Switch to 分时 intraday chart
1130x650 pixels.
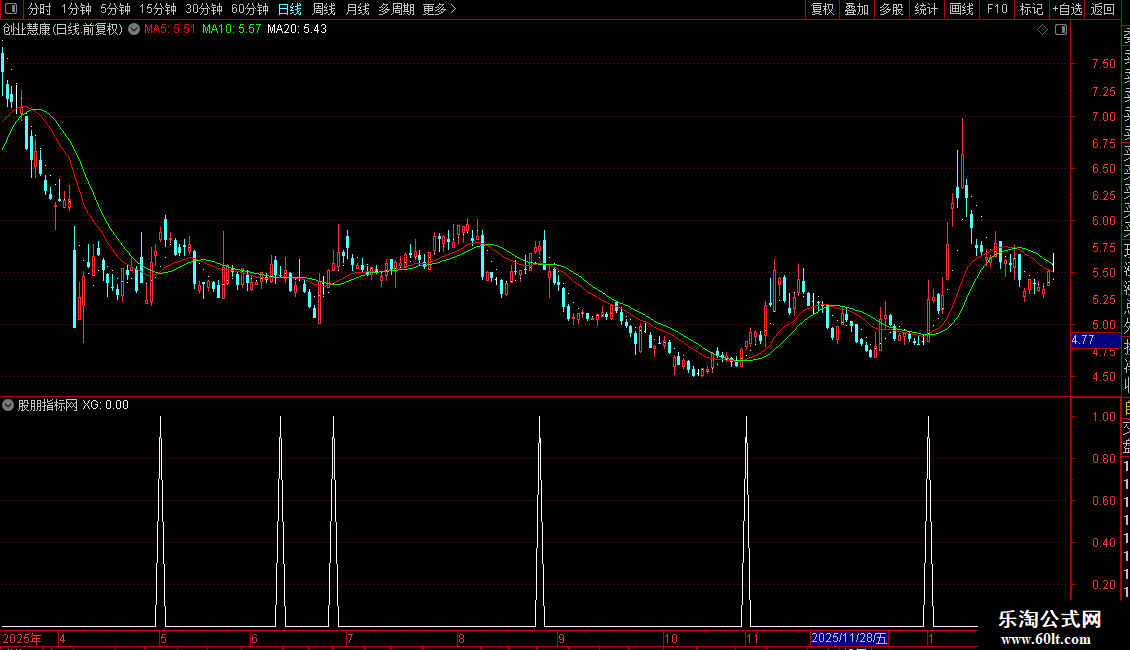tap(40, 9)
